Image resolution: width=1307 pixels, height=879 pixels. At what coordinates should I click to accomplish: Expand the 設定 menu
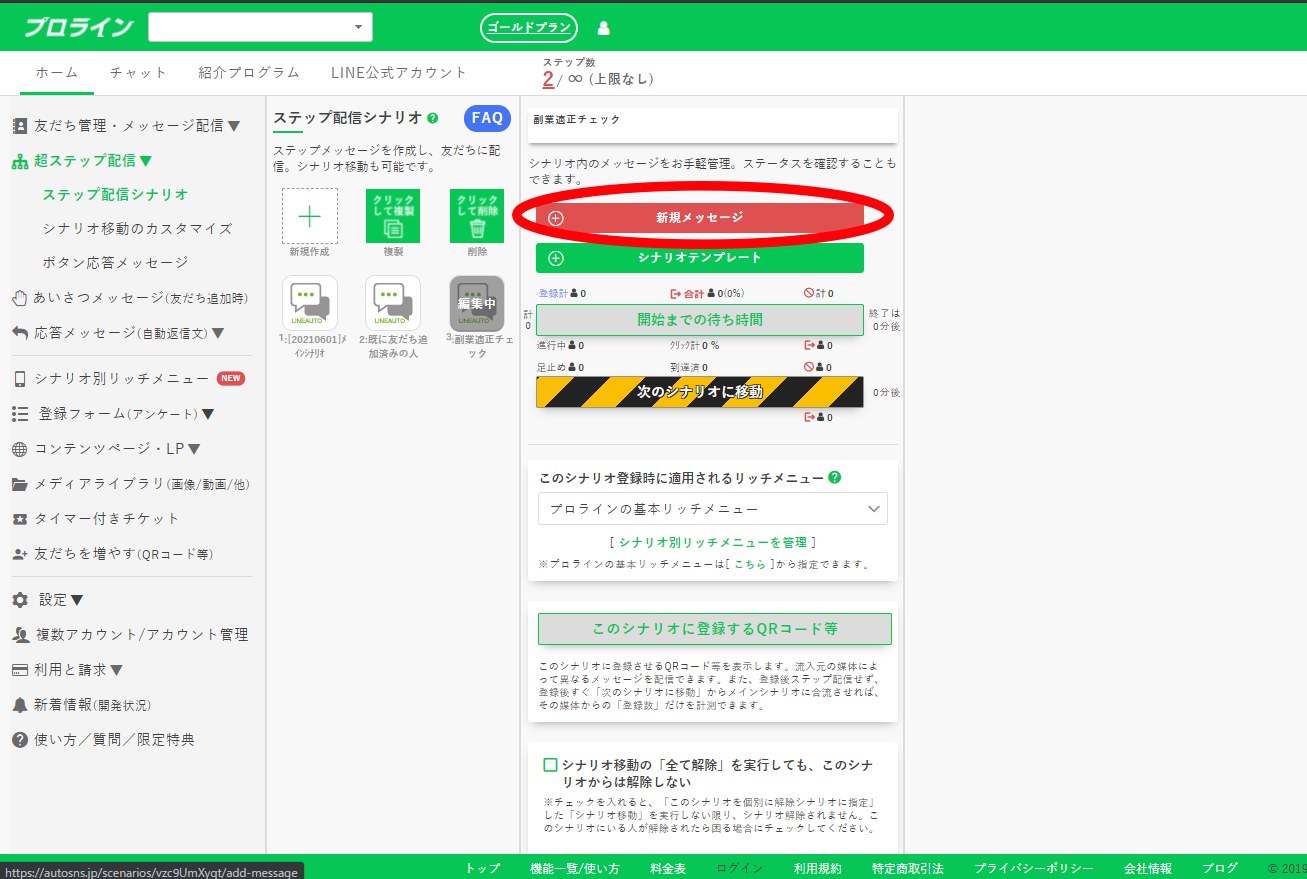point(61,600)
